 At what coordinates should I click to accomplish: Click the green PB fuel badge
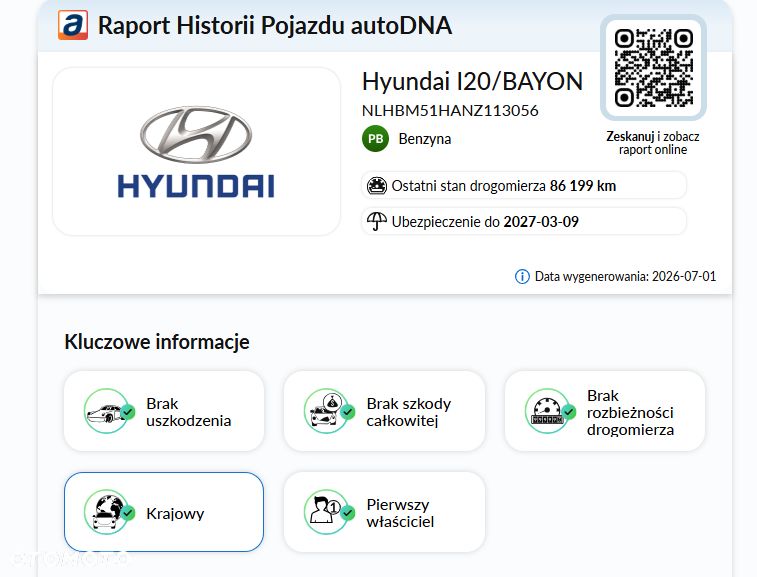[376, 139]
